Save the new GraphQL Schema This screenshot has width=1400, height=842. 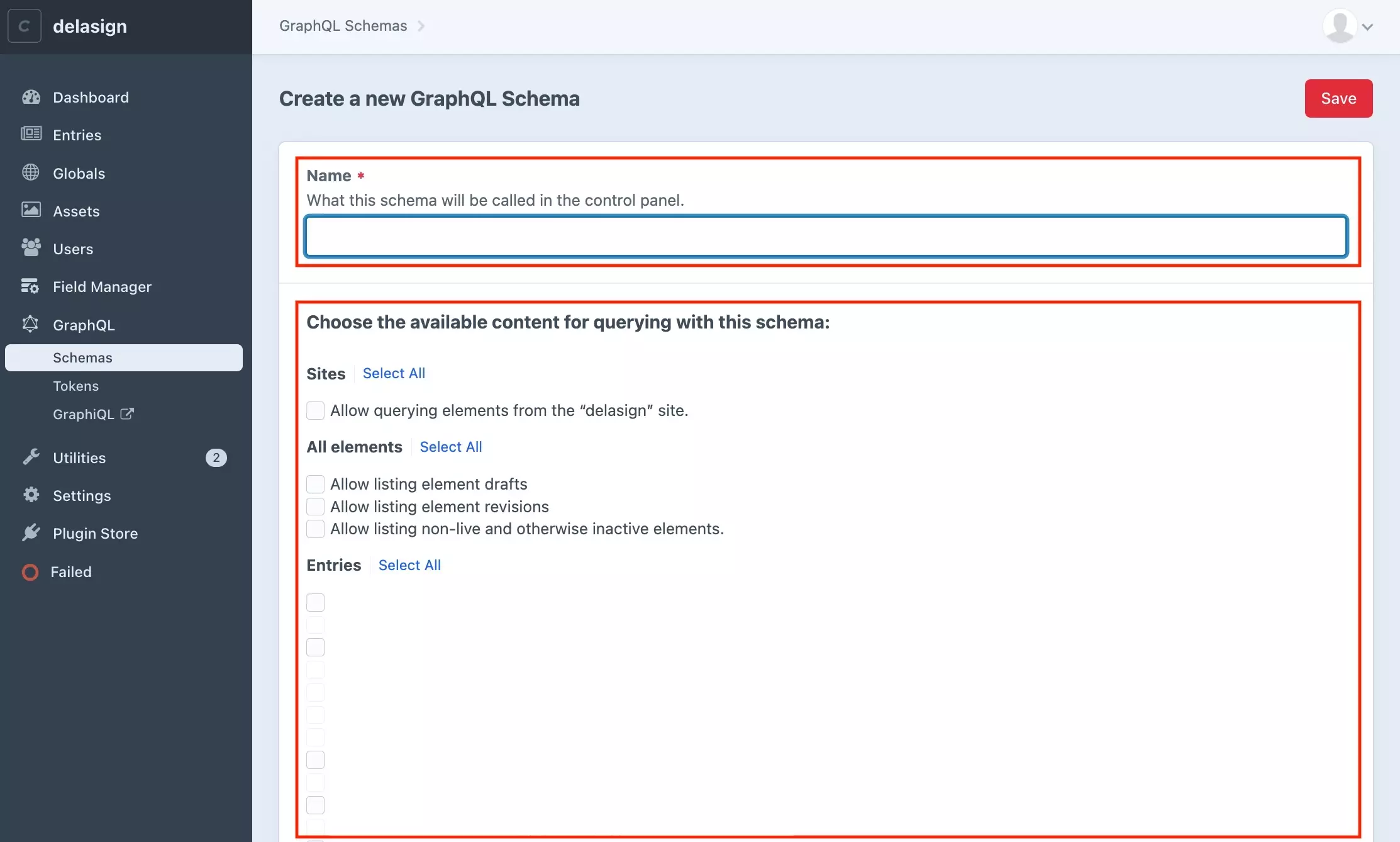pyautogui.click(x=1338, y=97)
